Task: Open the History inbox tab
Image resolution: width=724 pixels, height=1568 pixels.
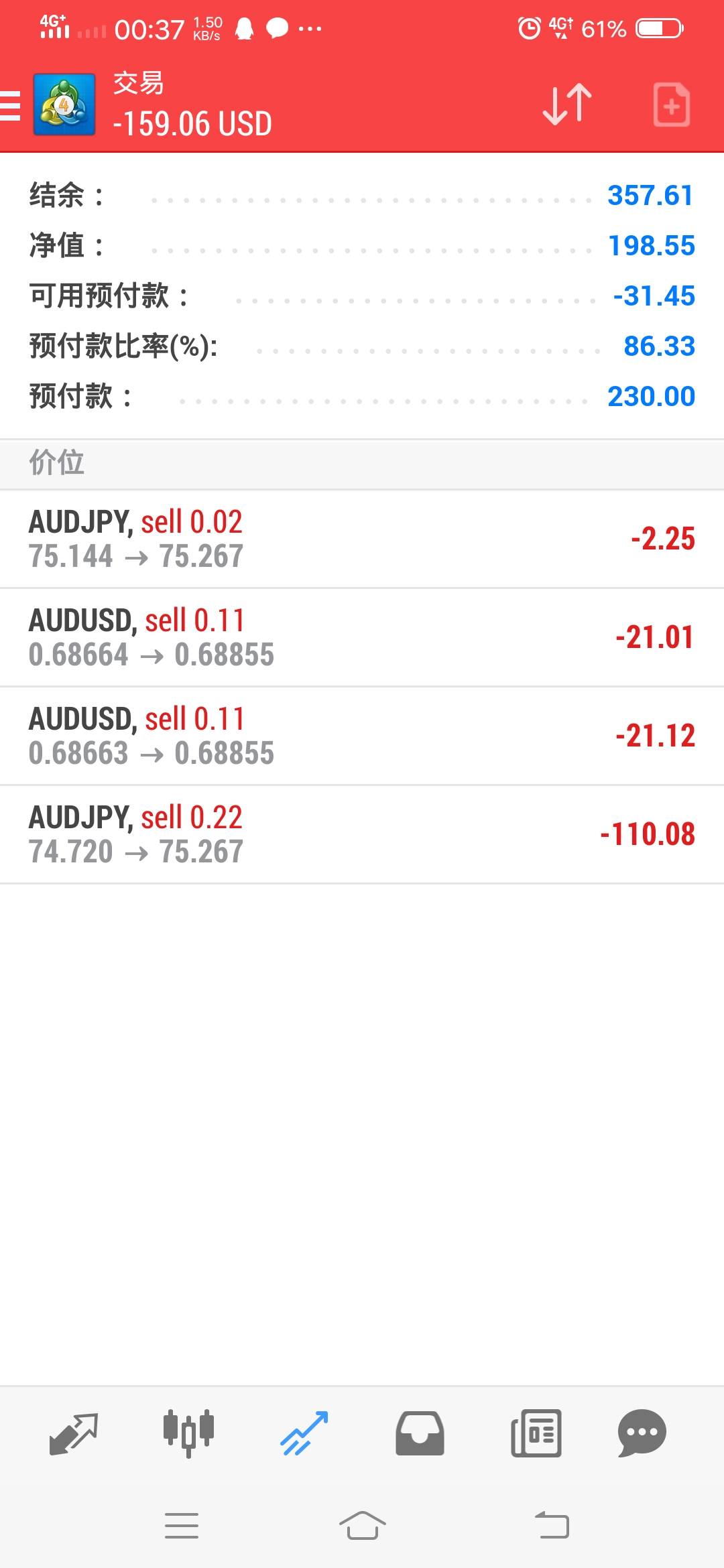Action: 420,1433
